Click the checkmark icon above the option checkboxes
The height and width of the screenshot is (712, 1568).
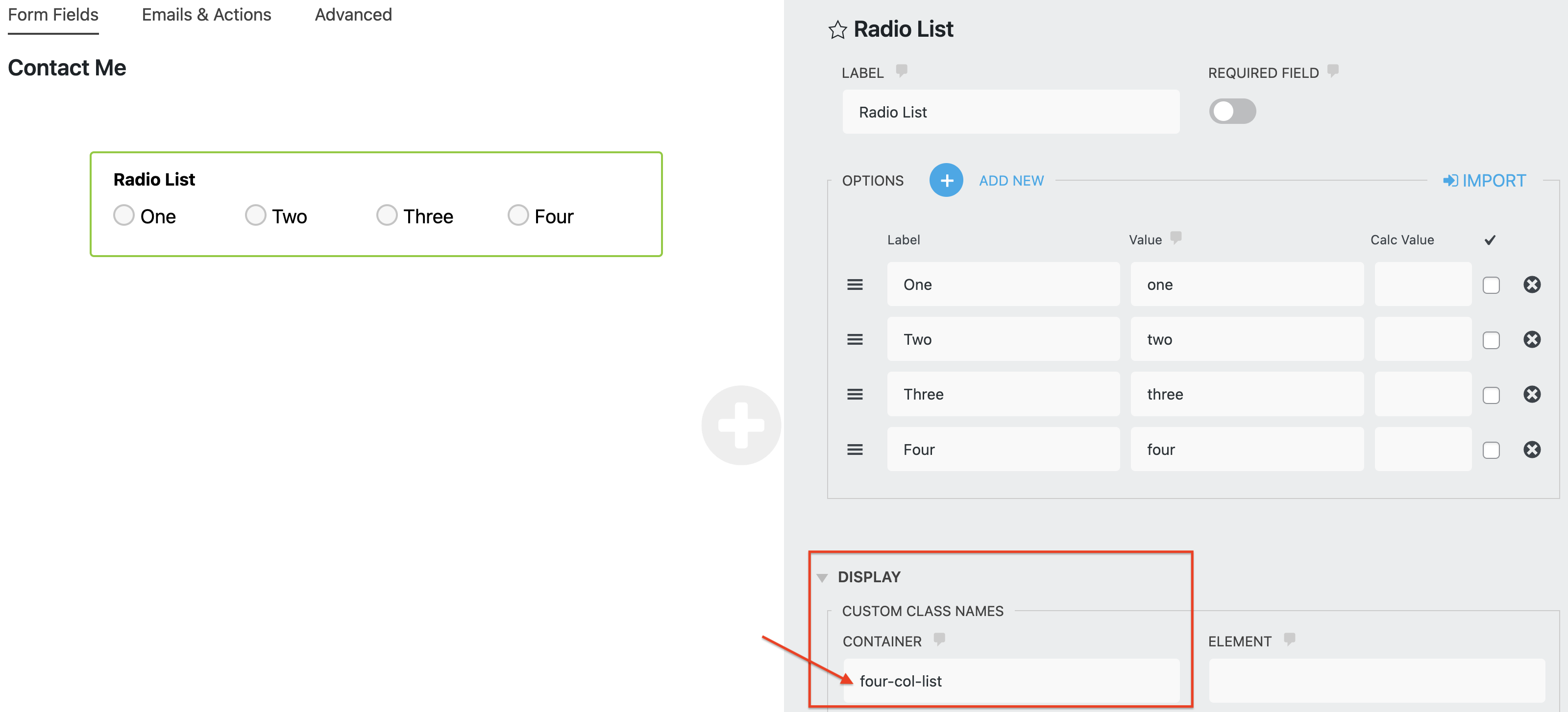pyautogui.click(x=1490, y=240)
